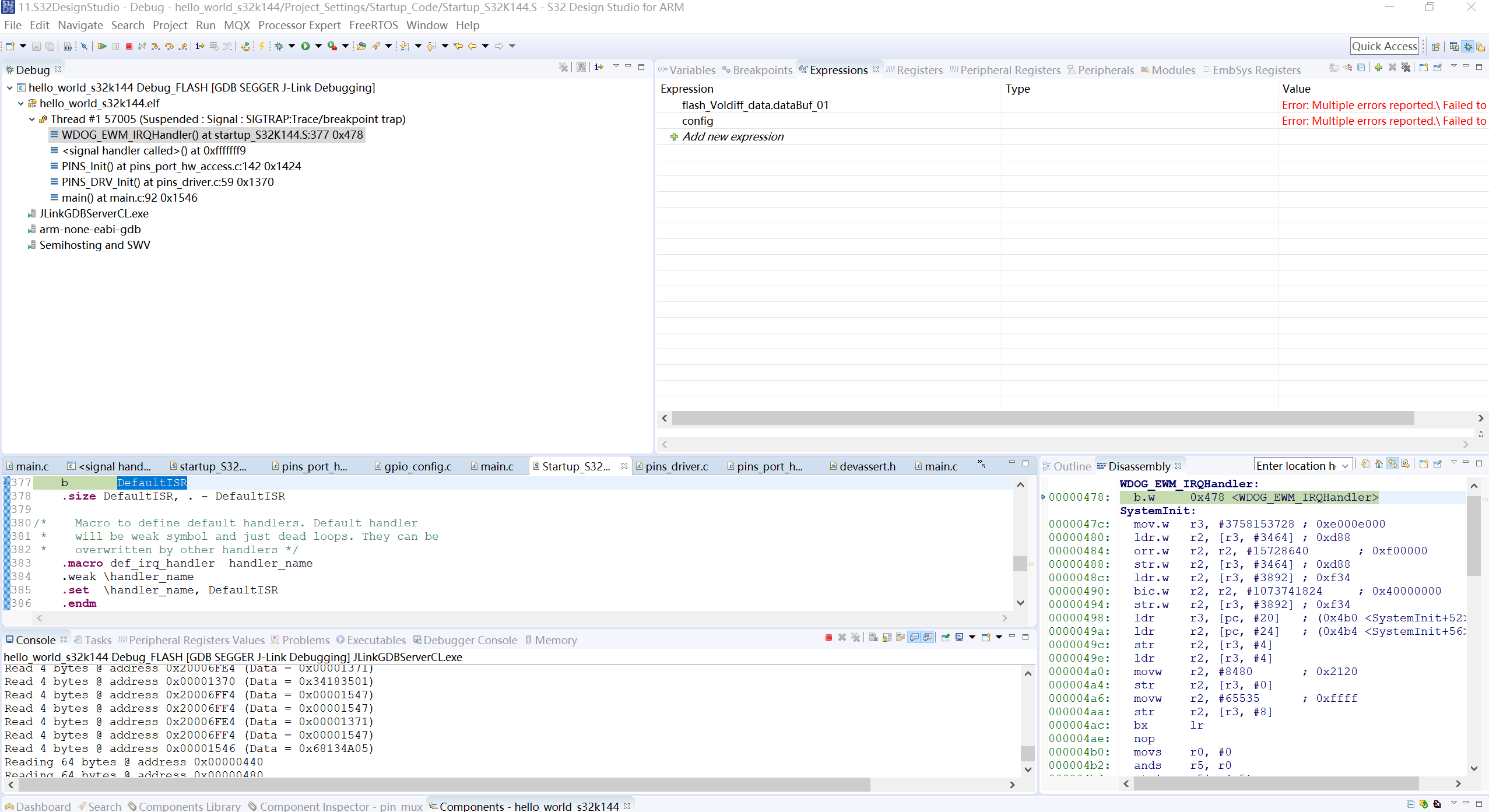Switch to the Registers tab
The height and width of the screenshot is (812, 1489).
pyautogui.click(x=921, y=69)
